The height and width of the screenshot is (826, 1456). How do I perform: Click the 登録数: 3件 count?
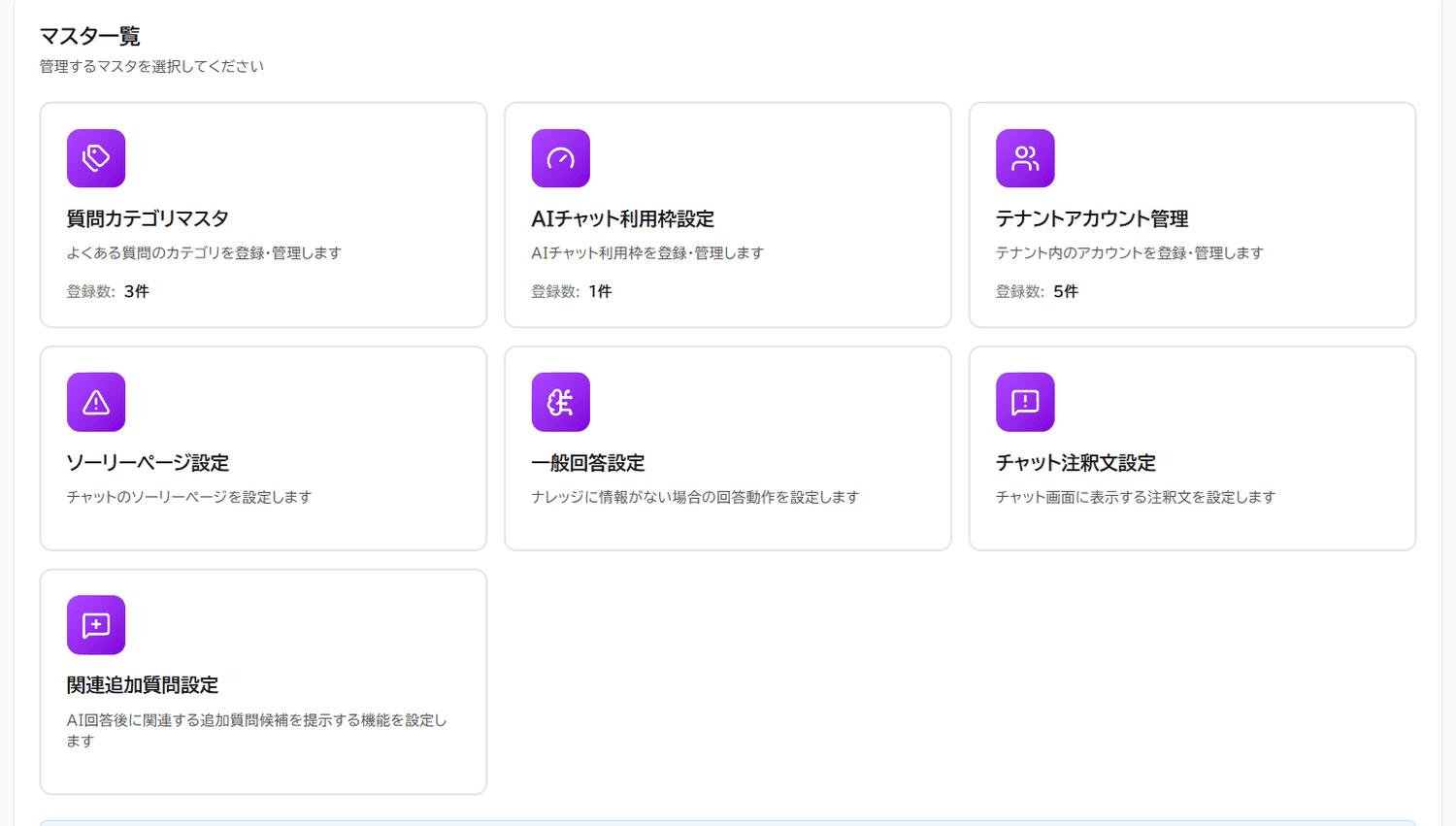pyautogui.click(x=108, y=291)
